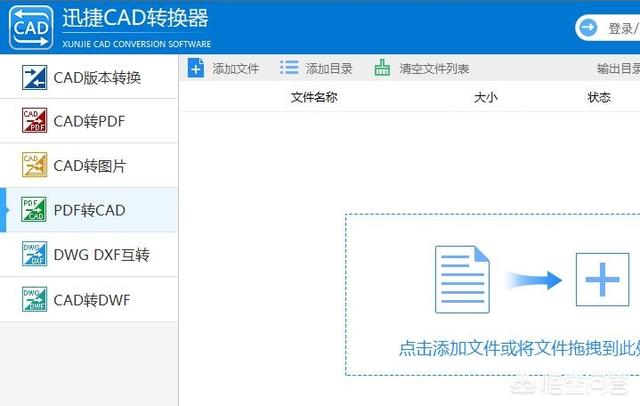
Task: Open DWG DXF互转 mode
Action: coord(89,254)
